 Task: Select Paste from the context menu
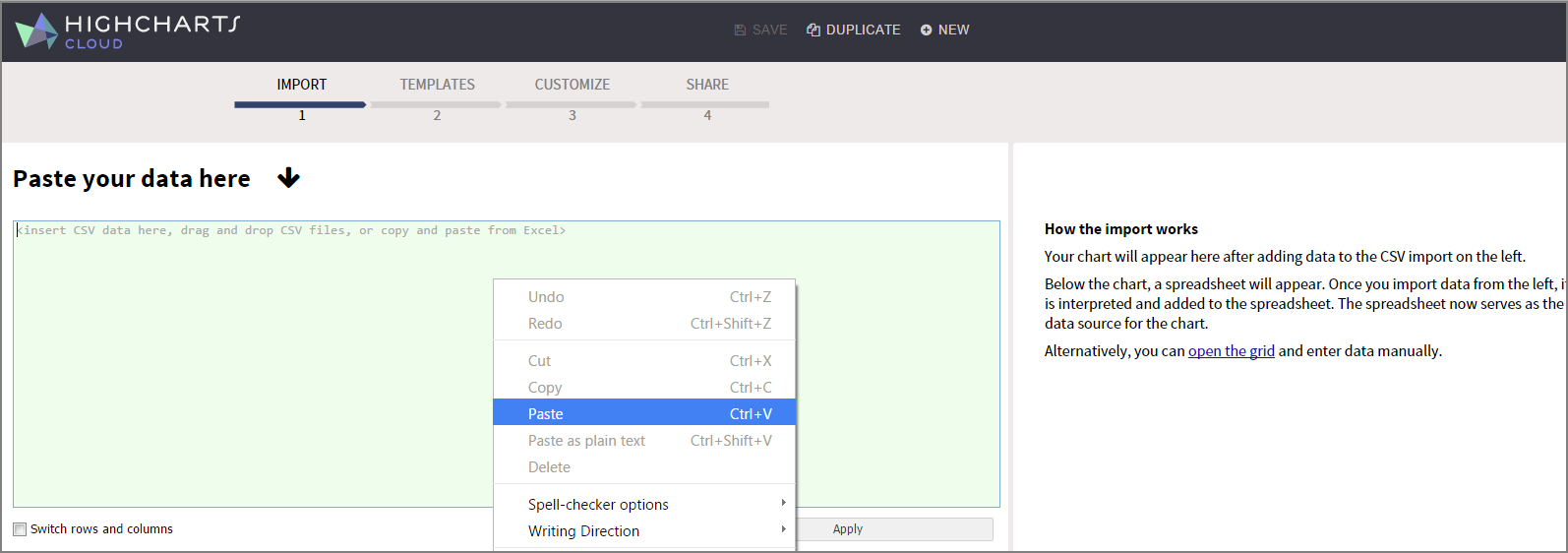[546, 414]
